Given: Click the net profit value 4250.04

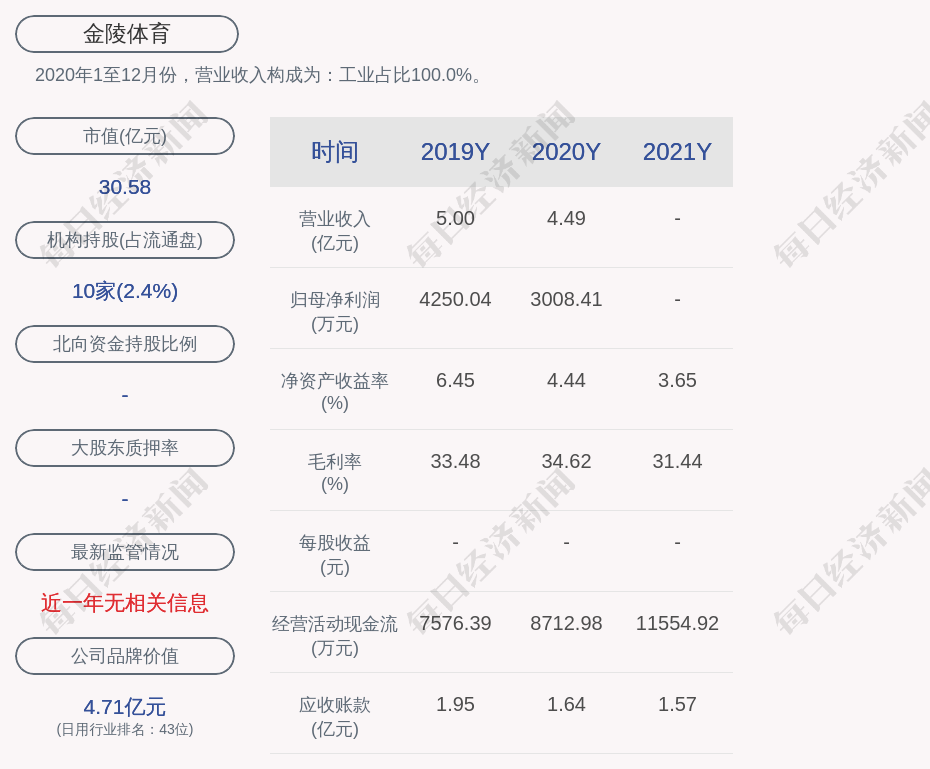Looking at the screenshot, I should click(x=456, y=299).
